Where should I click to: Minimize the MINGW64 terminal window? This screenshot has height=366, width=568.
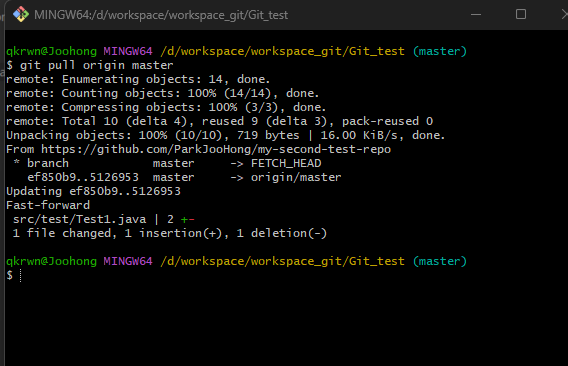click(476, 14)
